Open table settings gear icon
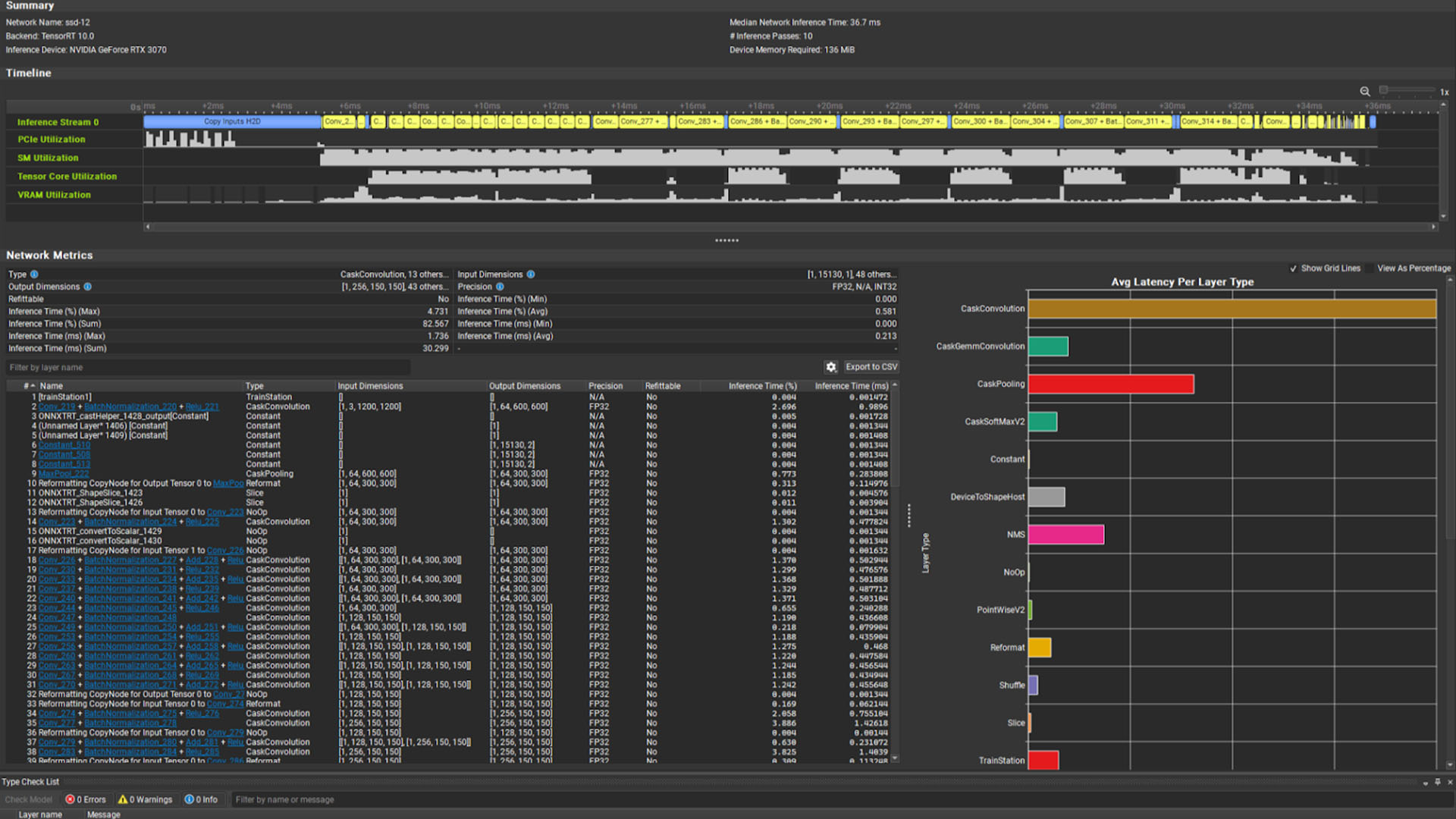The height and width of the screenshot is (819, 1456). point(831,367)
